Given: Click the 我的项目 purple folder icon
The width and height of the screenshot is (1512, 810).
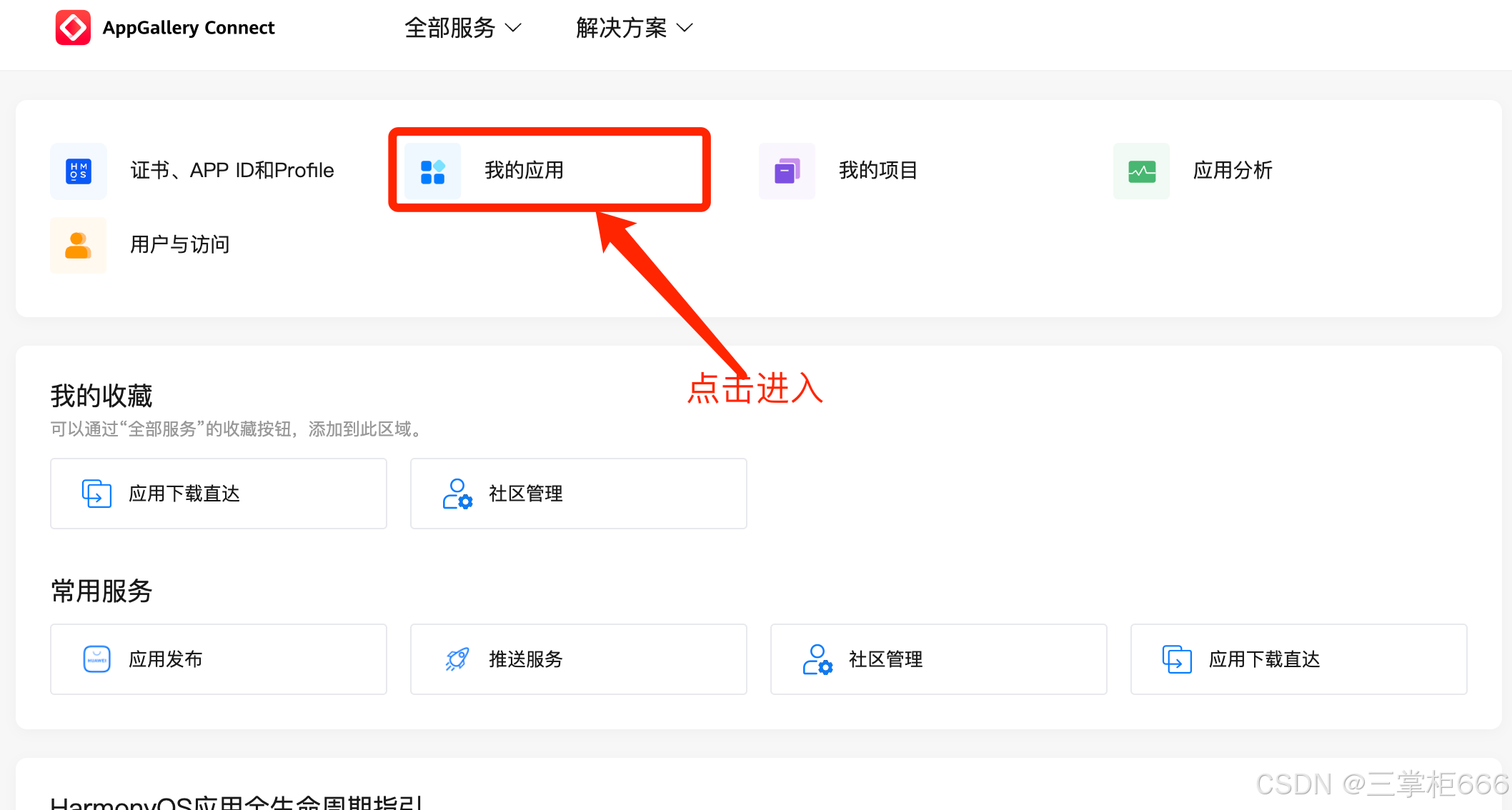Looking at the screenshot, I should tap(787, 171).
